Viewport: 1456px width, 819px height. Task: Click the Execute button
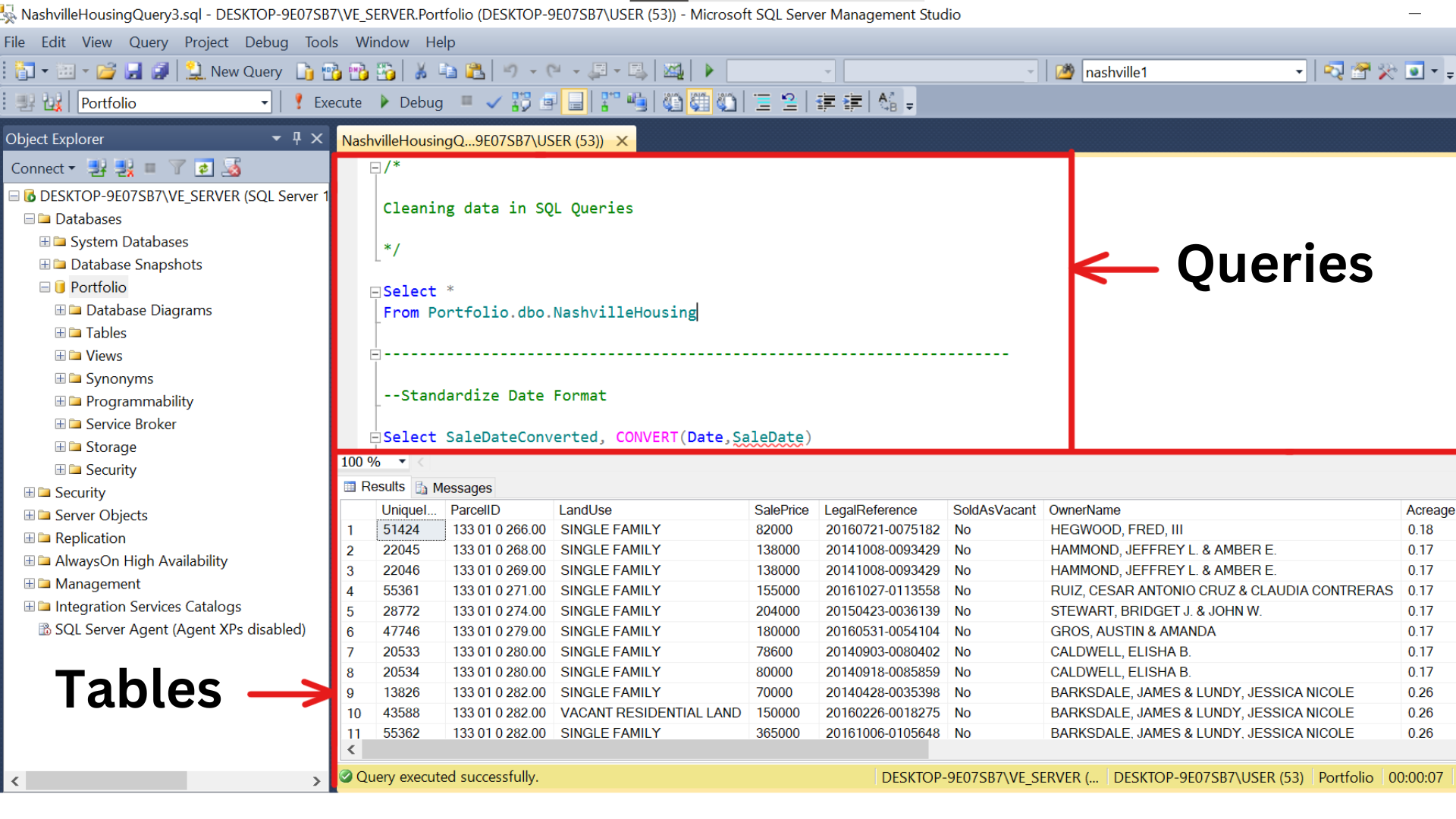click(328, 102)
